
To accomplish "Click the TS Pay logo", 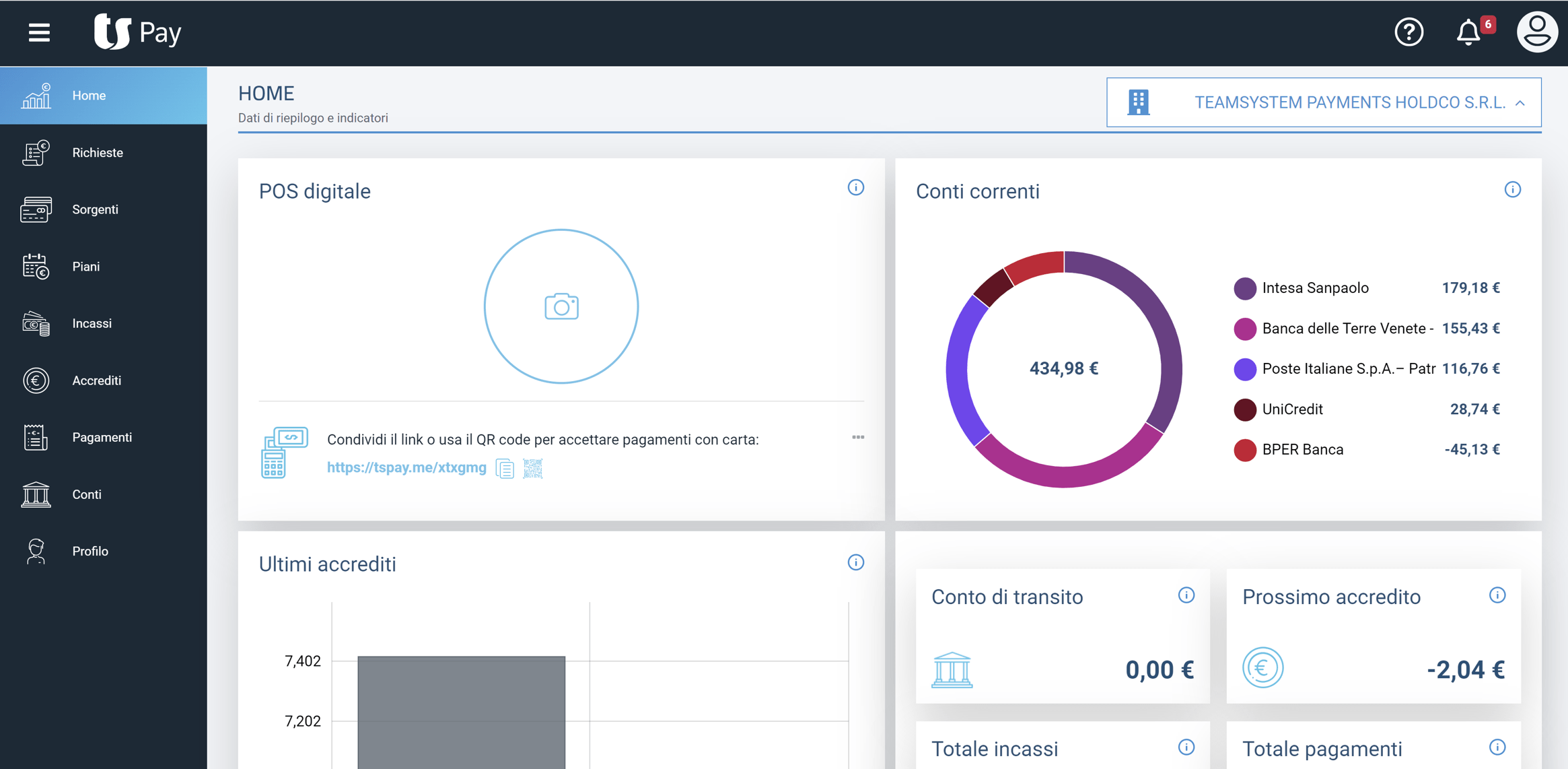I will 137,32.
